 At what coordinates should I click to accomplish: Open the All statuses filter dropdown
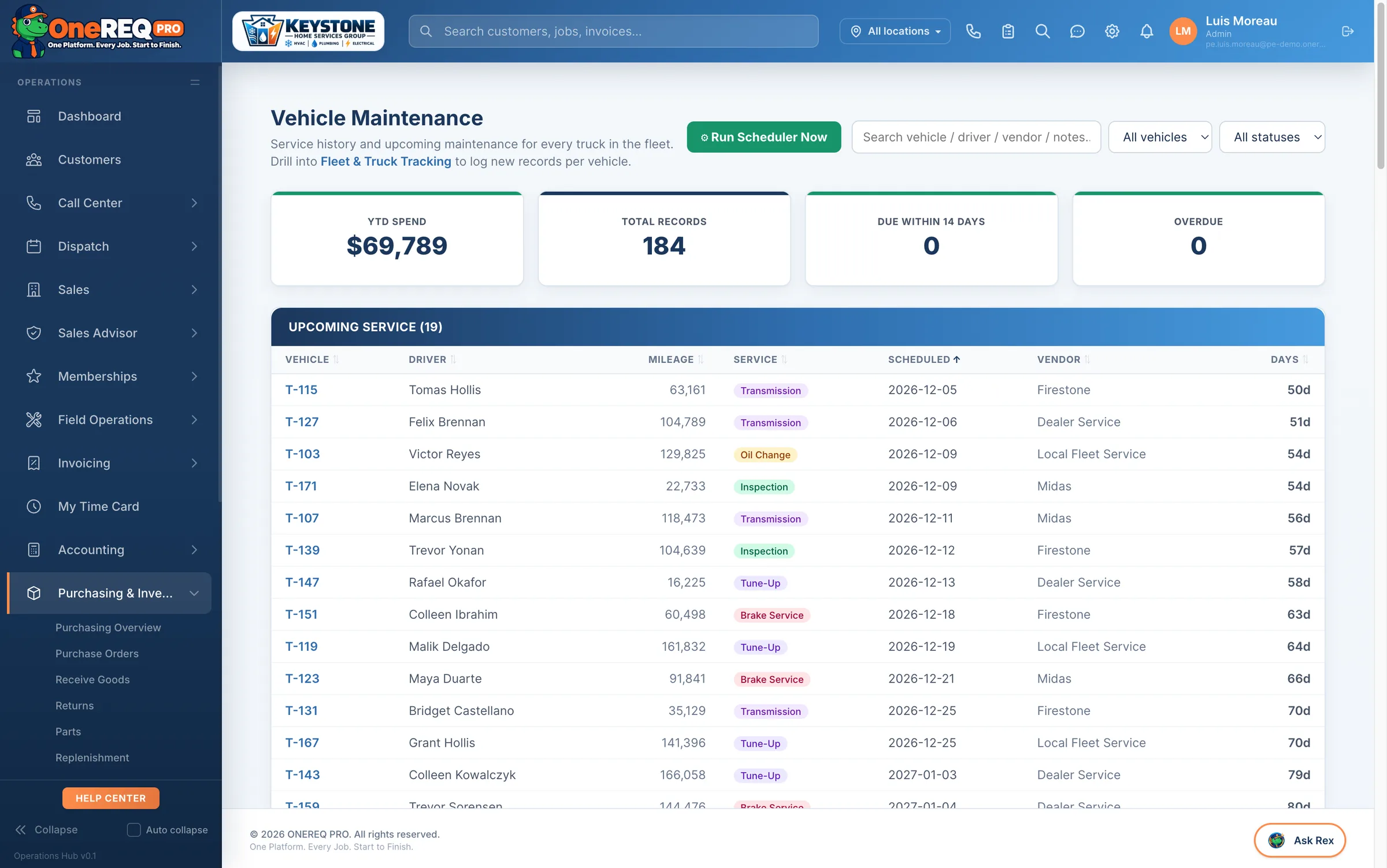[x=1272, y=137]
